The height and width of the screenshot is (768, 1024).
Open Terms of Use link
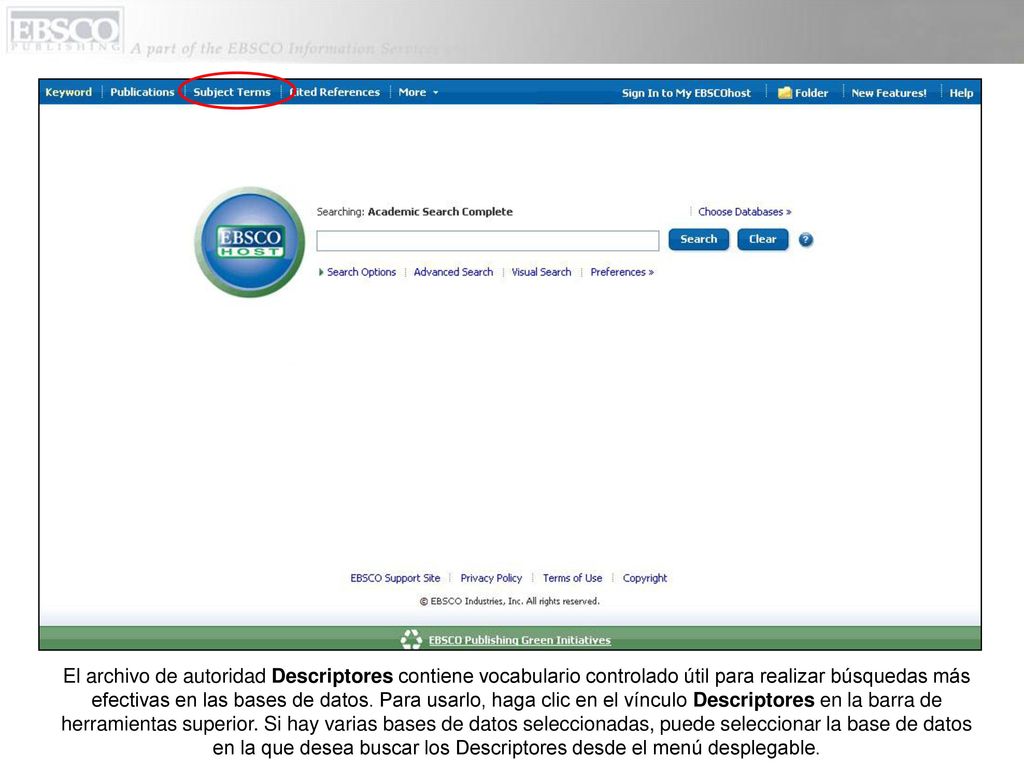tap(572, 578)
